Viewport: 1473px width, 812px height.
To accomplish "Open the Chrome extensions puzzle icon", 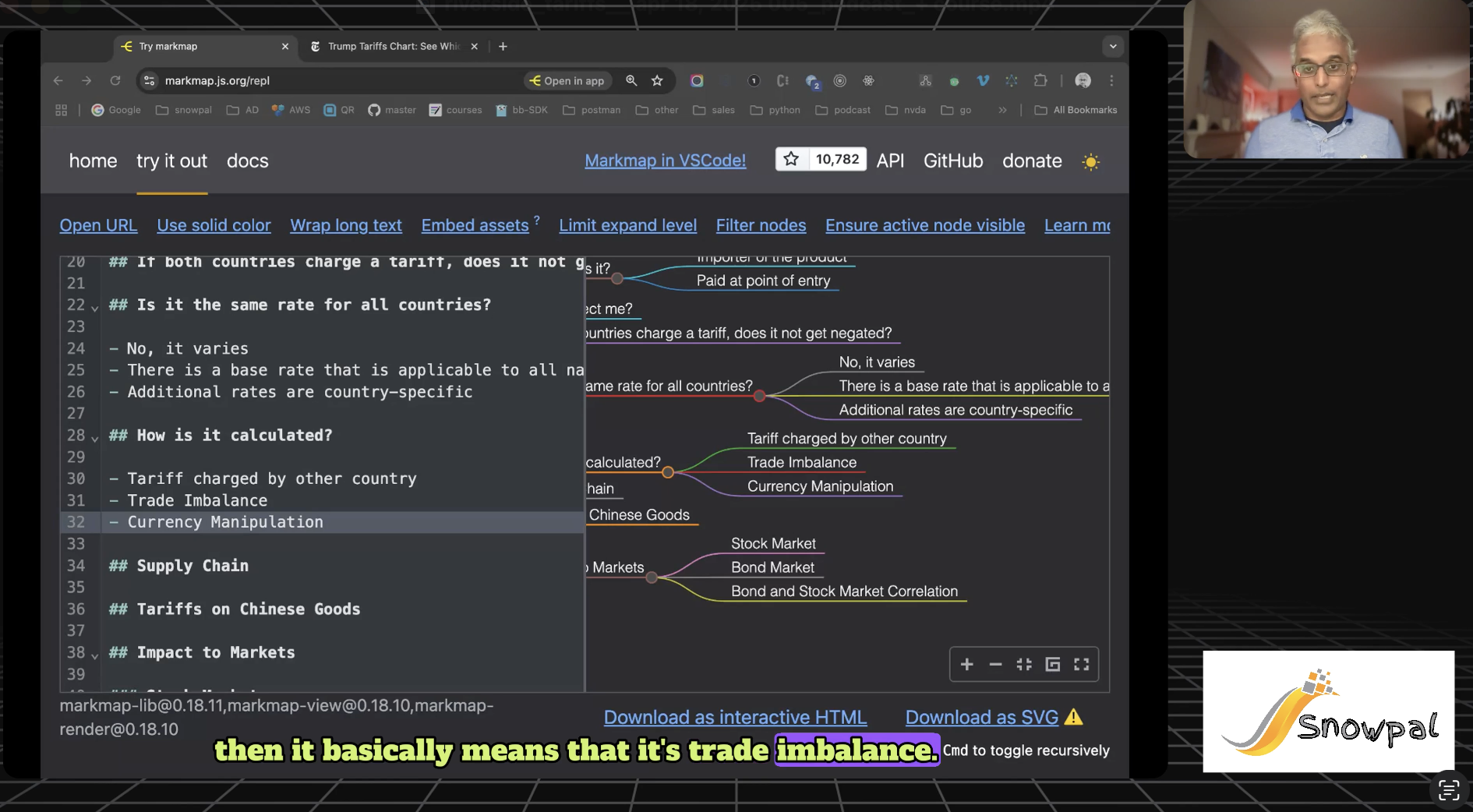I will [1040, 80].
